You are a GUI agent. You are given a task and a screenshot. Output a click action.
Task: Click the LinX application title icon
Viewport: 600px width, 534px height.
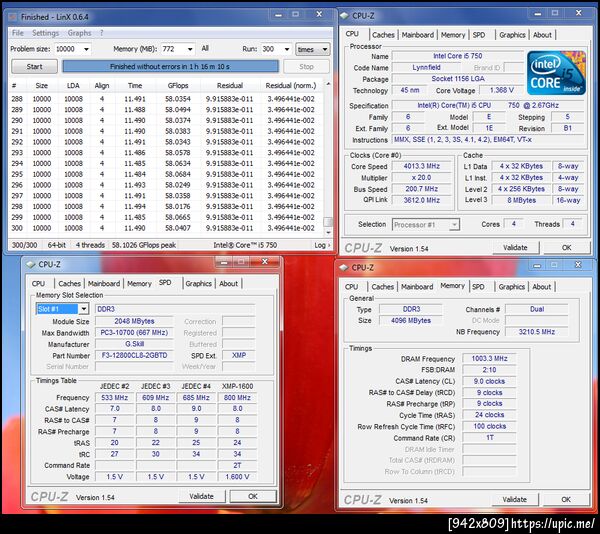pyautogui.click(x=13, y=17)
